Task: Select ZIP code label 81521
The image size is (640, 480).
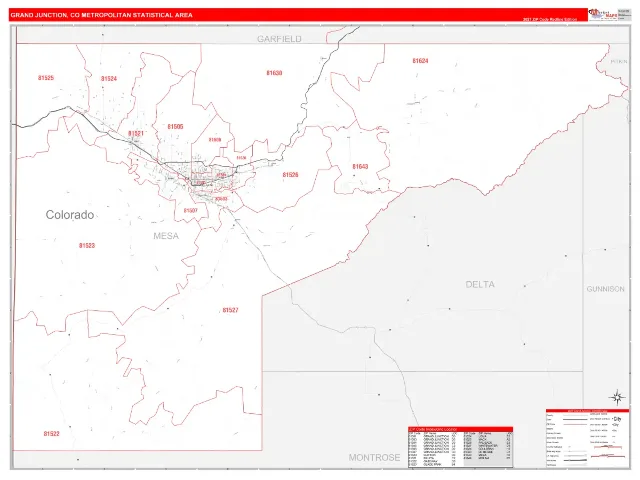Action: (136, 133)
